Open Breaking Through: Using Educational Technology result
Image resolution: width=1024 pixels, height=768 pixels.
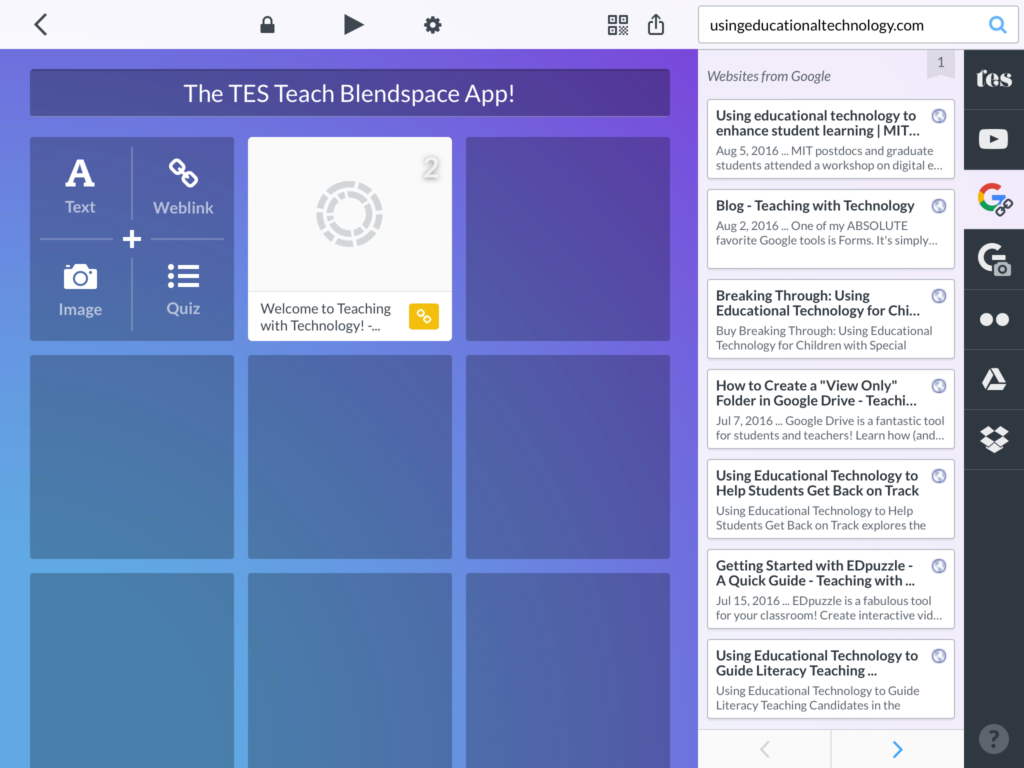pos(830,319)
